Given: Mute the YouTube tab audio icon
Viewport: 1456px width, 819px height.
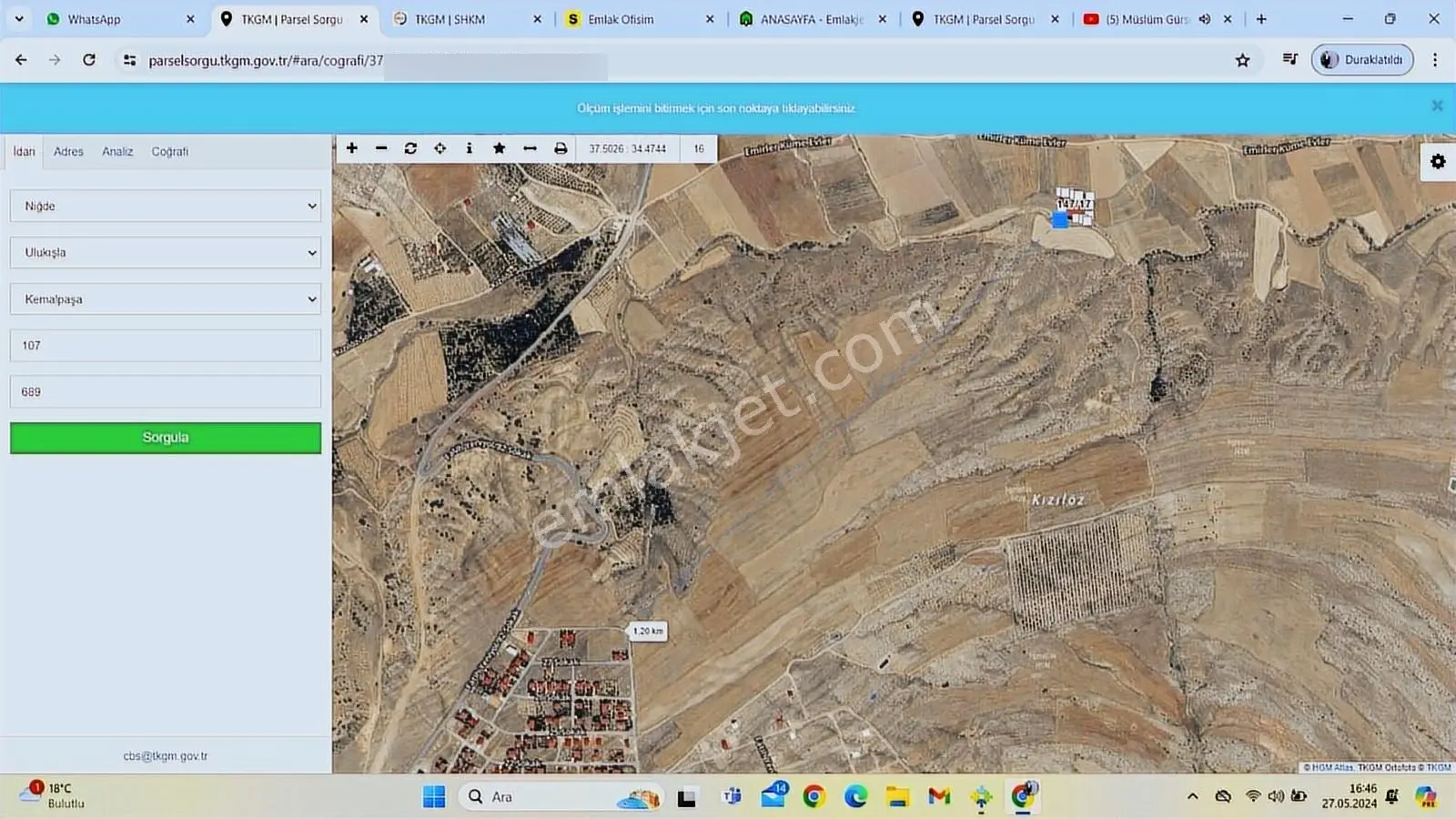Looking at the screenshot, I should [1205, 19].
